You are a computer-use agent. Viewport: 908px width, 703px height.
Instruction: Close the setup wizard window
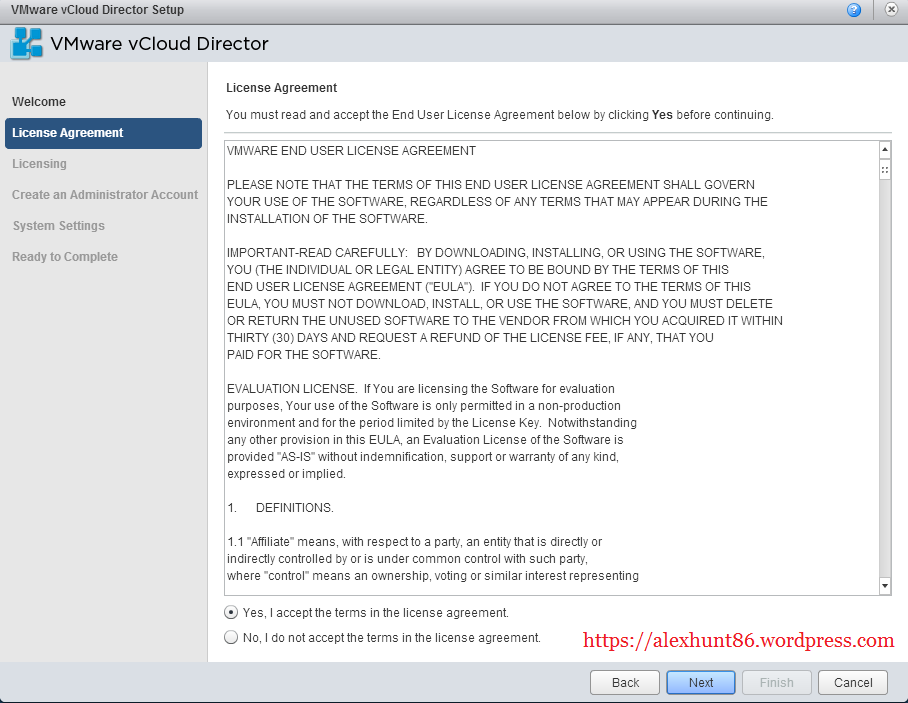[x=891, y=10]
